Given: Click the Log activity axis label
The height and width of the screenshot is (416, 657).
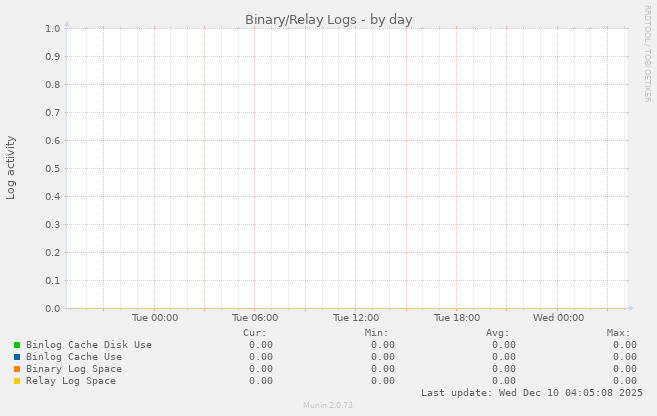Looking at the screenshot, I should click(10, 168).
